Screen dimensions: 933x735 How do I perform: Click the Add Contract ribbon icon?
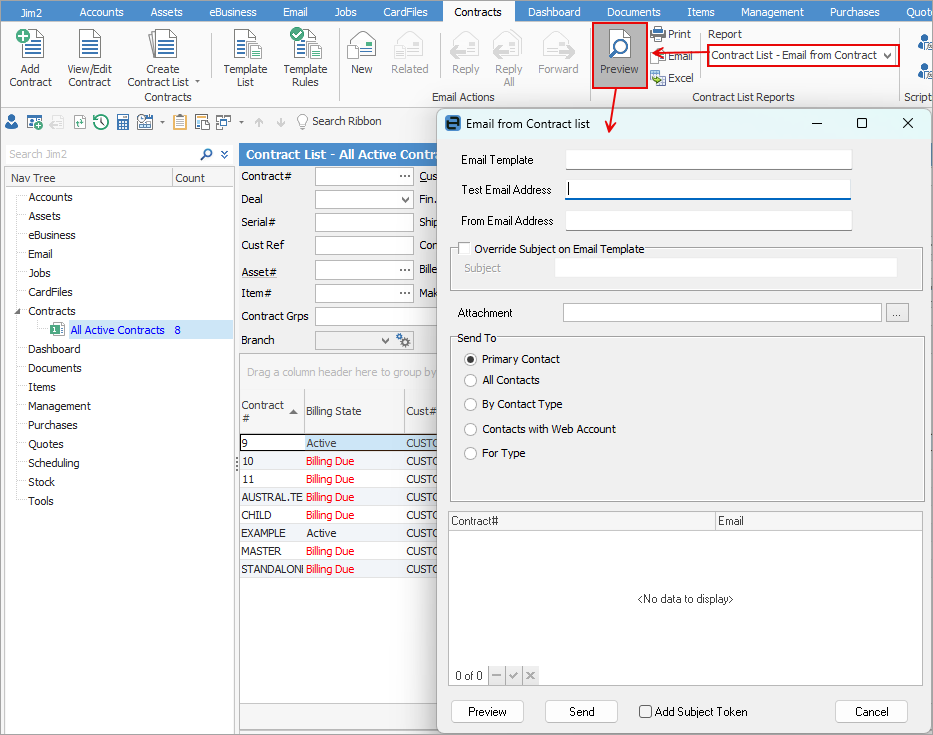pyautogui.click(x=30, y=58)
